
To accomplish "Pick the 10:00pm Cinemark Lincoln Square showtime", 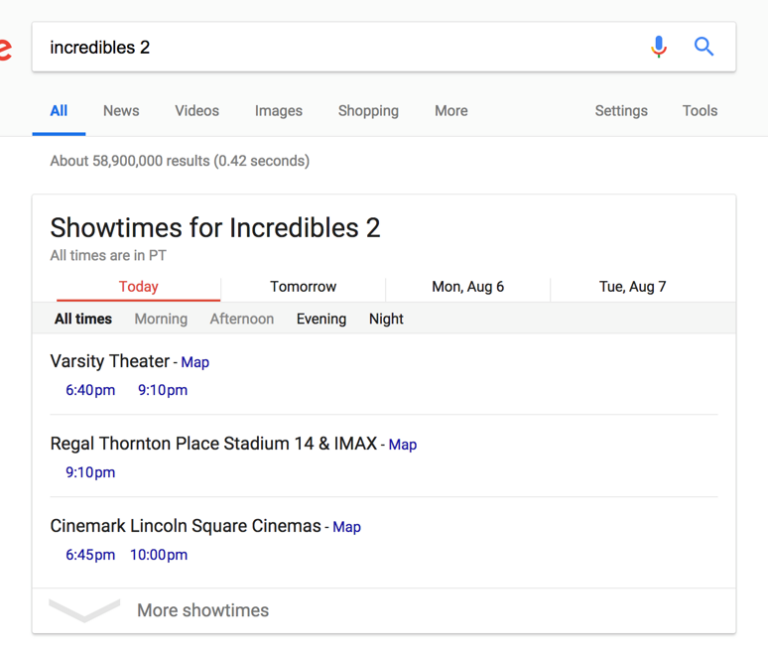I will (158, 555).
